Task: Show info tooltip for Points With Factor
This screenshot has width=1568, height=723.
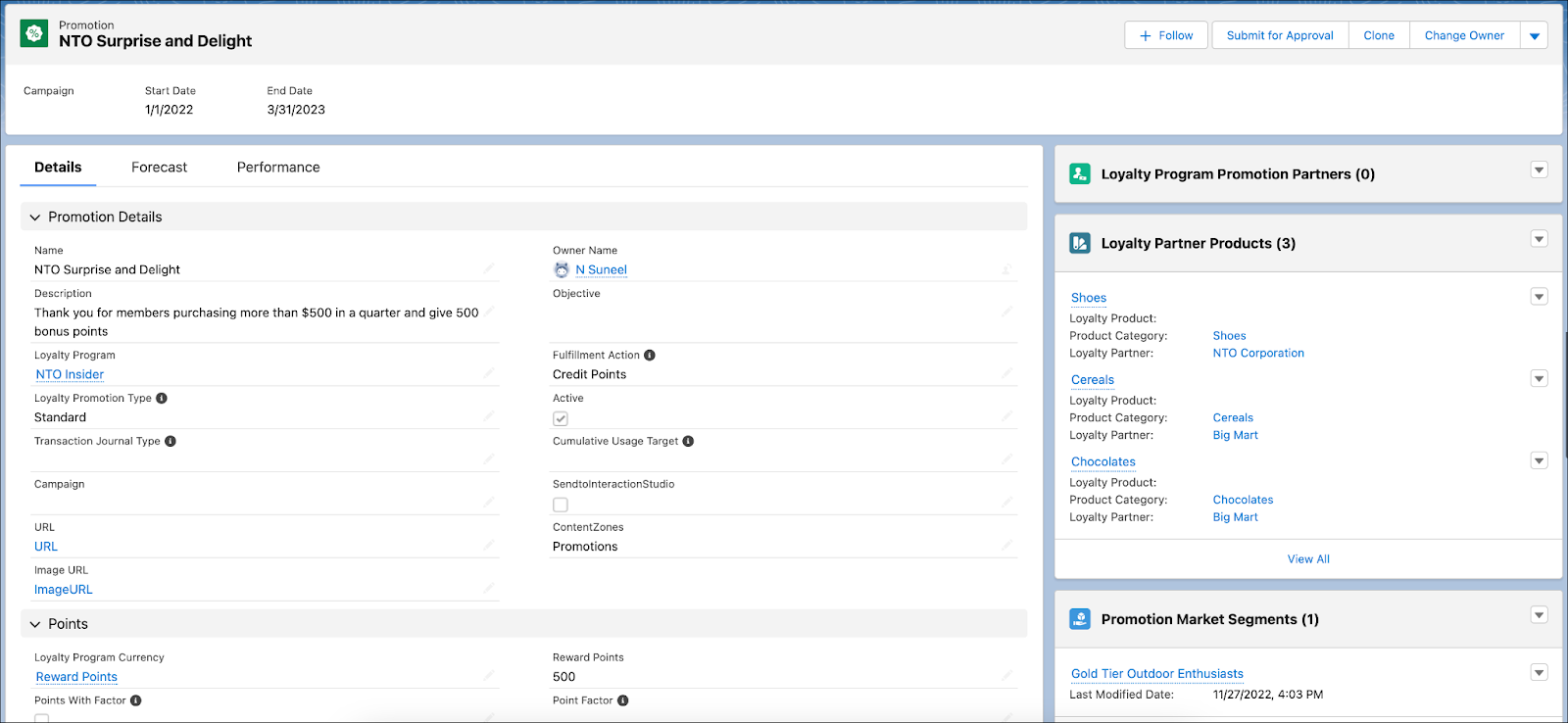Action: click(136, 700)
